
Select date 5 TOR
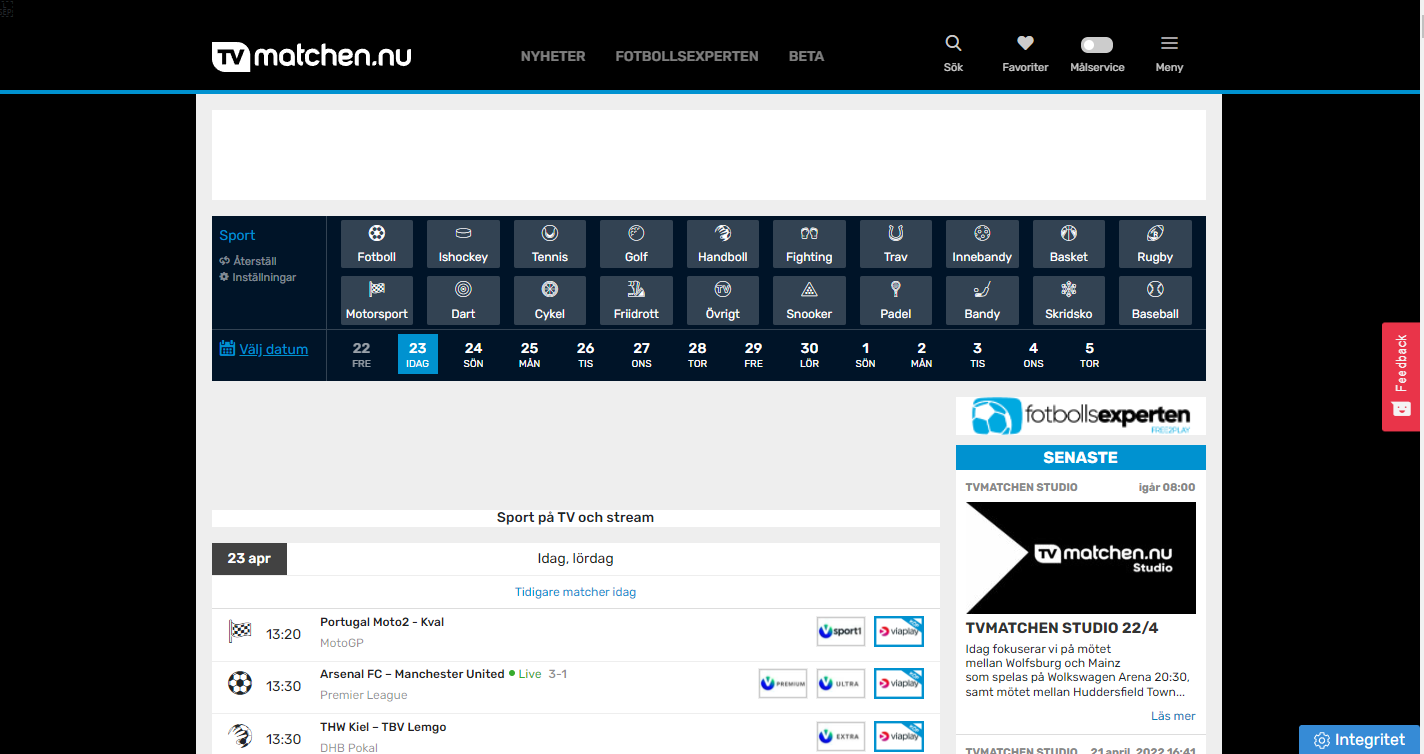pyautogui.click(x=1090, y=354)
